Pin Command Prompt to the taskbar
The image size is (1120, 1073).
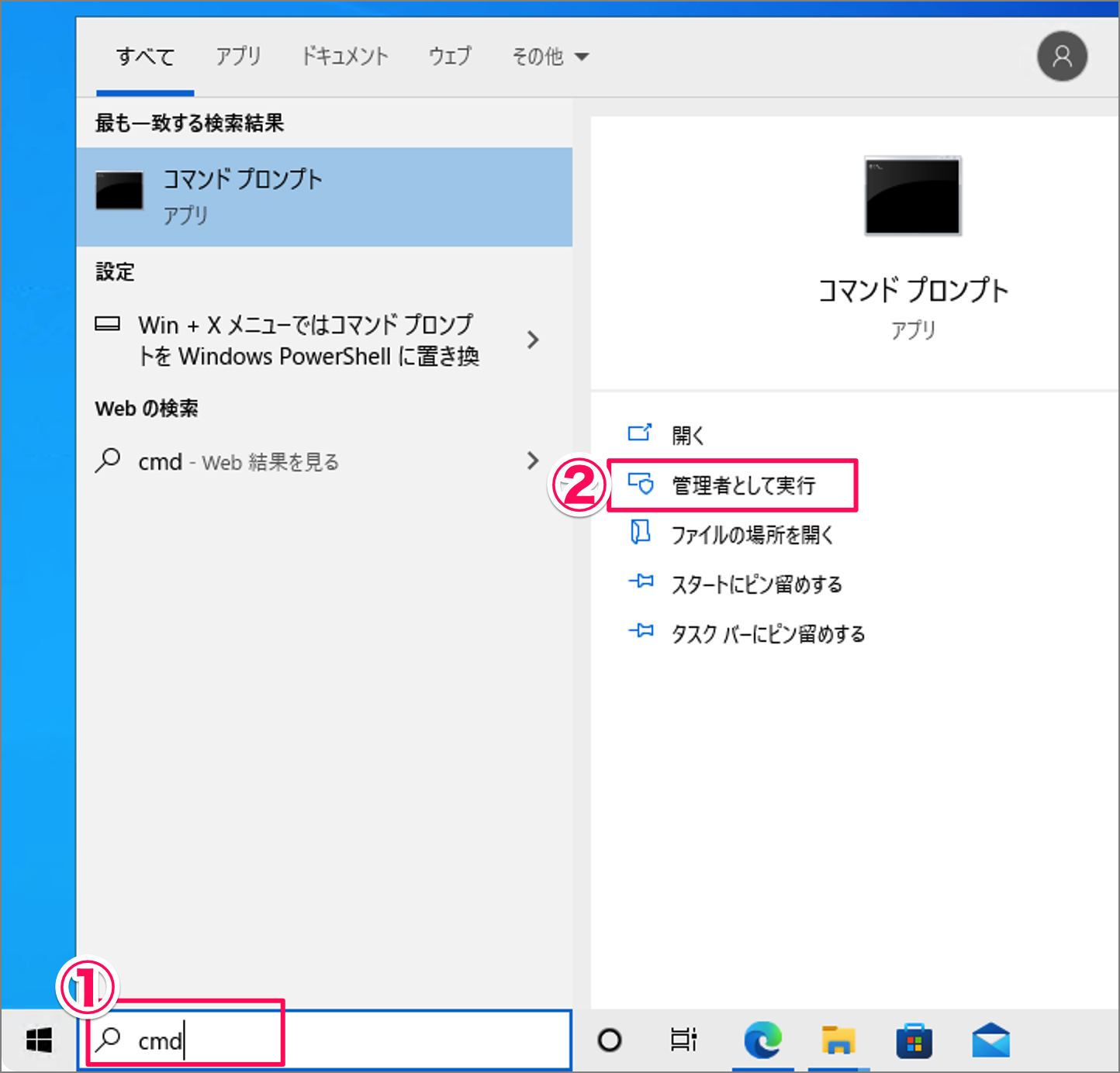[x=767, y=633]
